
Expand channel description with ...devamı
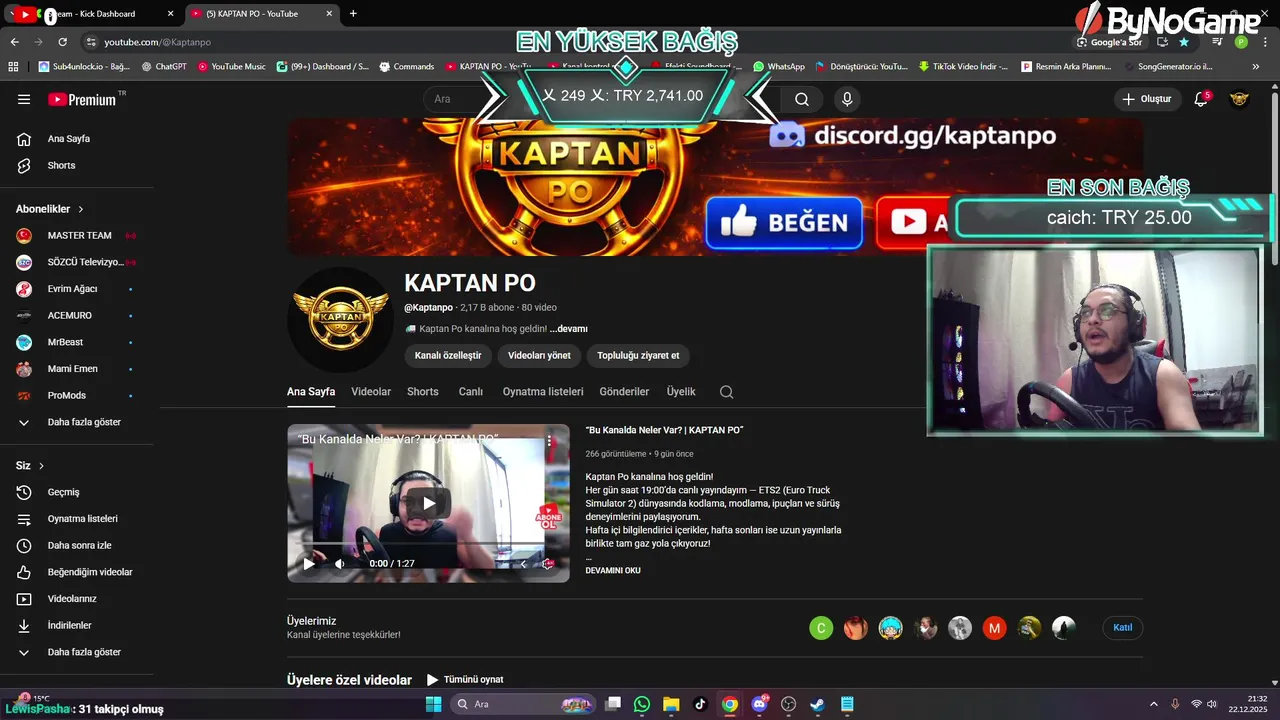click(x=569, y=329)
